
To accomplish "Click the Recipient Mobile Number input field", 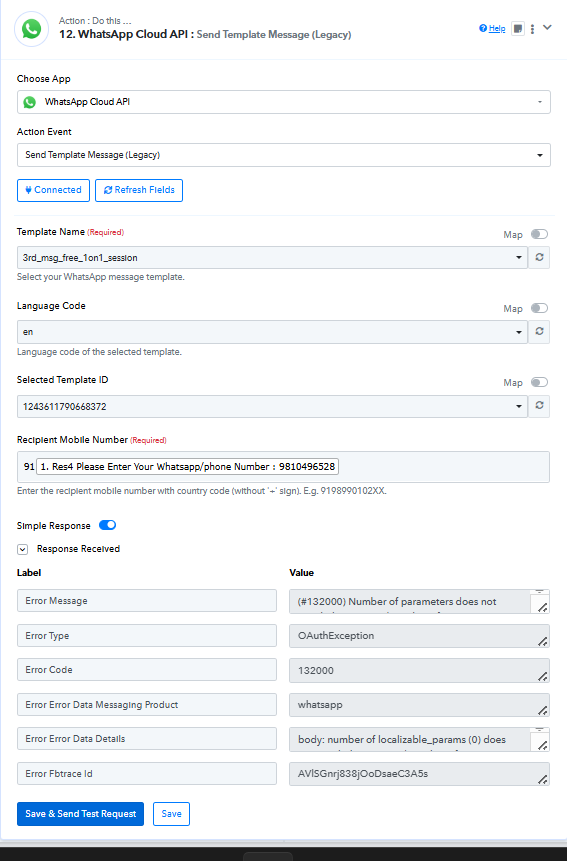I will (x=283, y=467).
